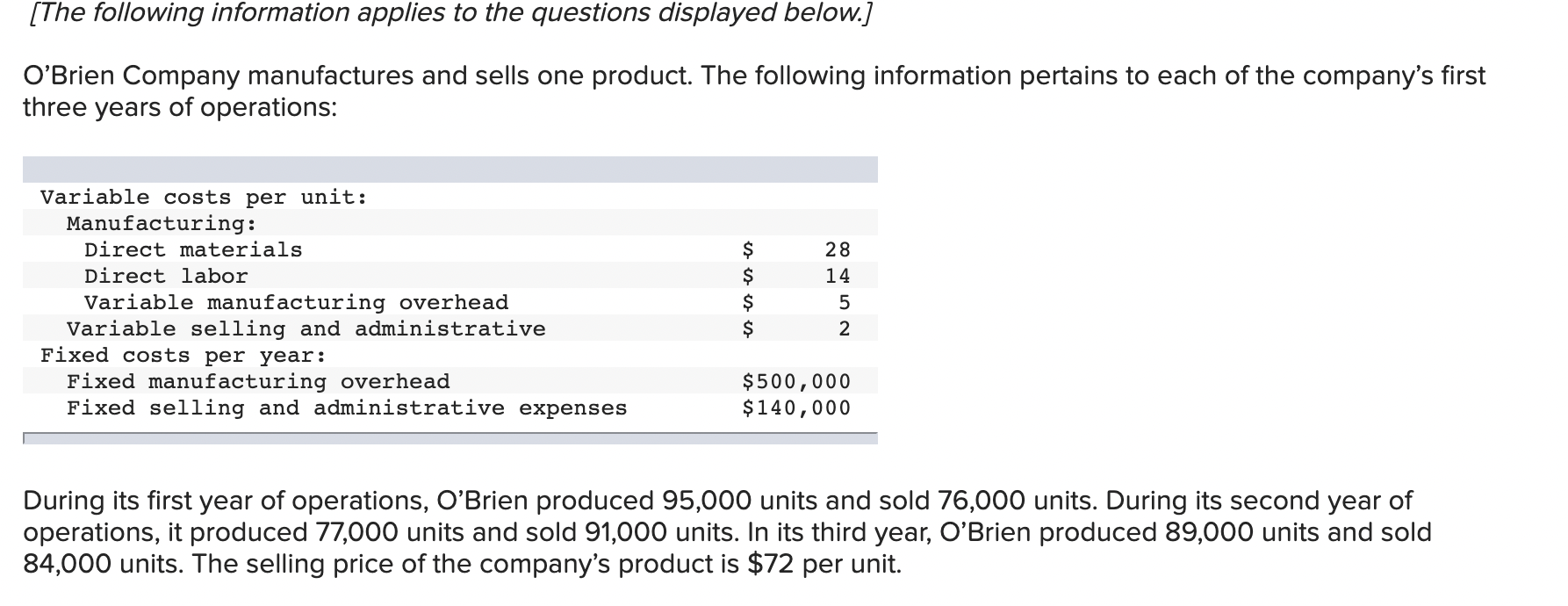Click the 'Fixed costs per year:' heading
The image size is (1568, 606).
(183, 355)
